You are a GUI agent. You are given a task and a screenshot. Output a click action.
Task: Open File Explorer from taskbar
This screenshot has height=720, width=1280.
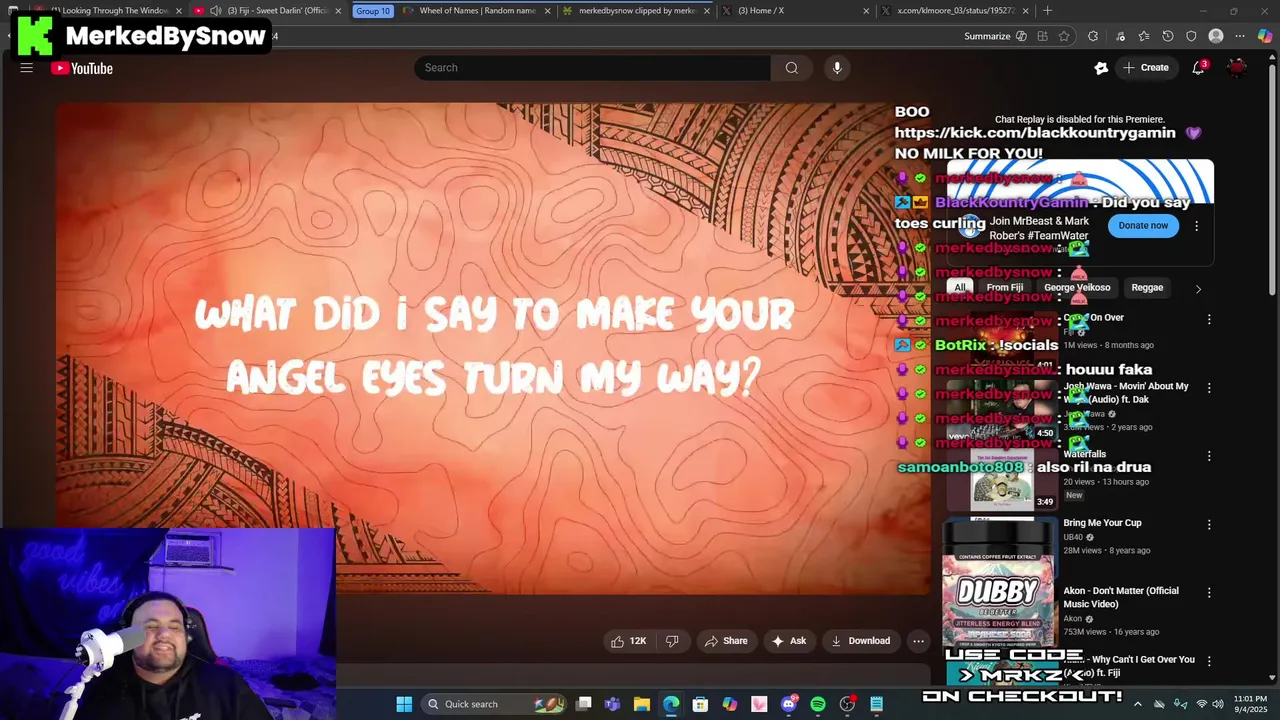click(x=642, y=704)
